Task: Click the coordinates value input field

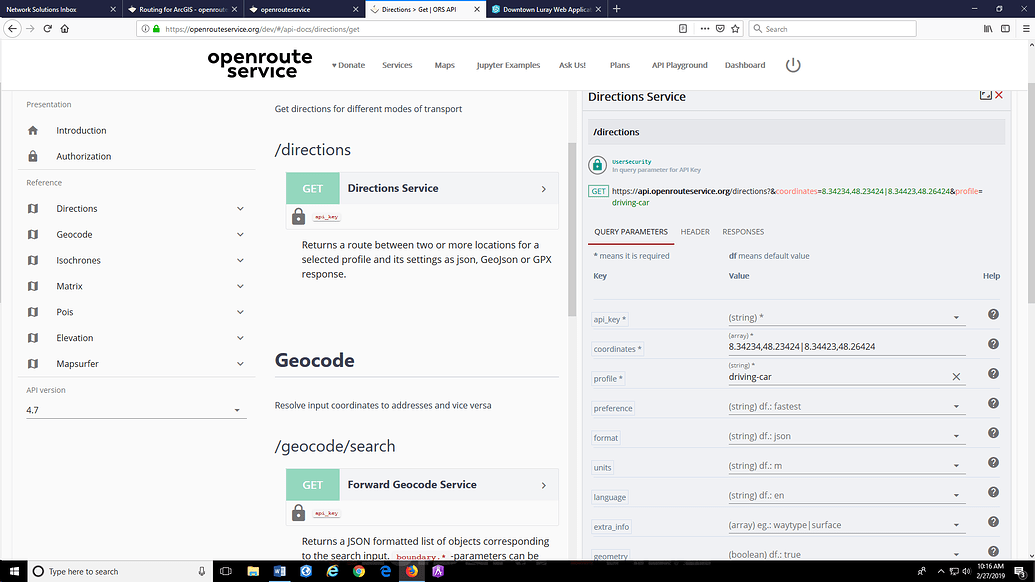Action: pyautogui.click(x=846, y=346)
